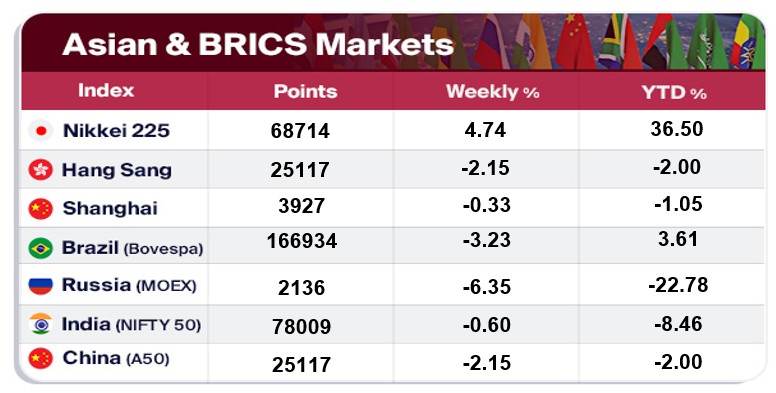Click Russia YTD value -22.78
Viewport: 776px width, 393px height.
click(678, 285)
